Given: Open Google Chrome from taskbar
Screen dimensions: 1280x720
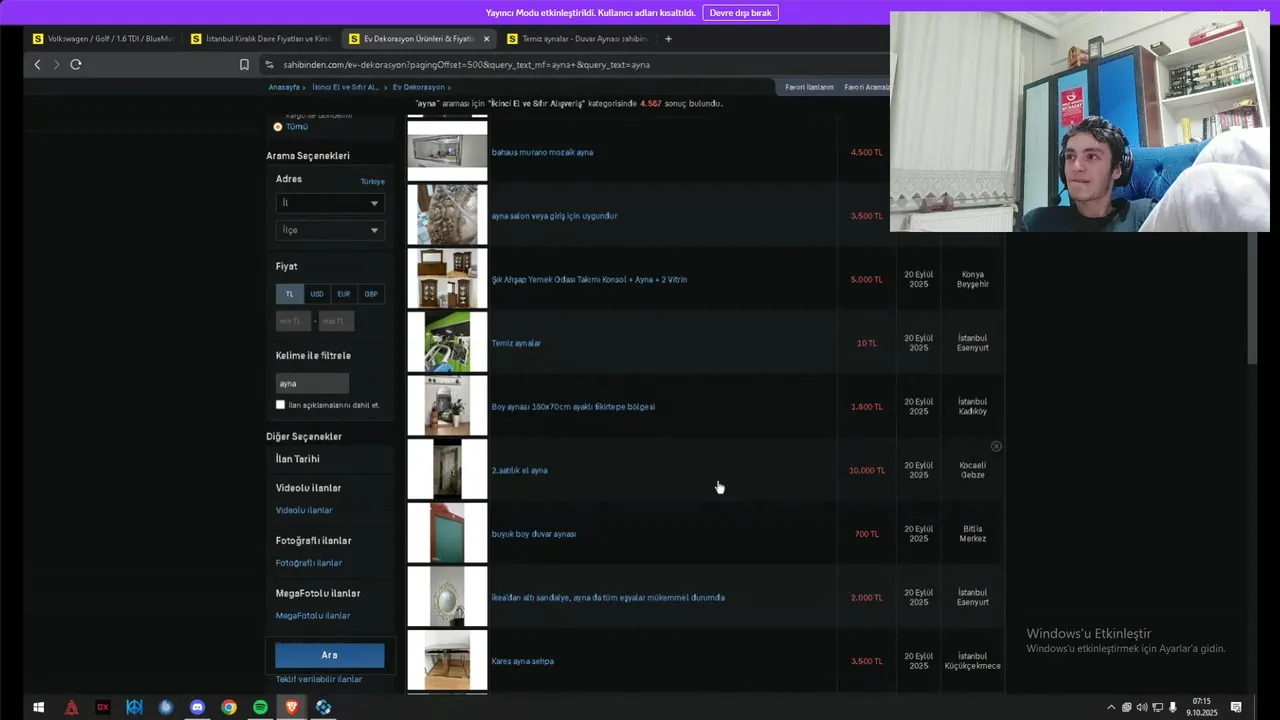Looking at the screenshot, I should (x=229, y=707).
